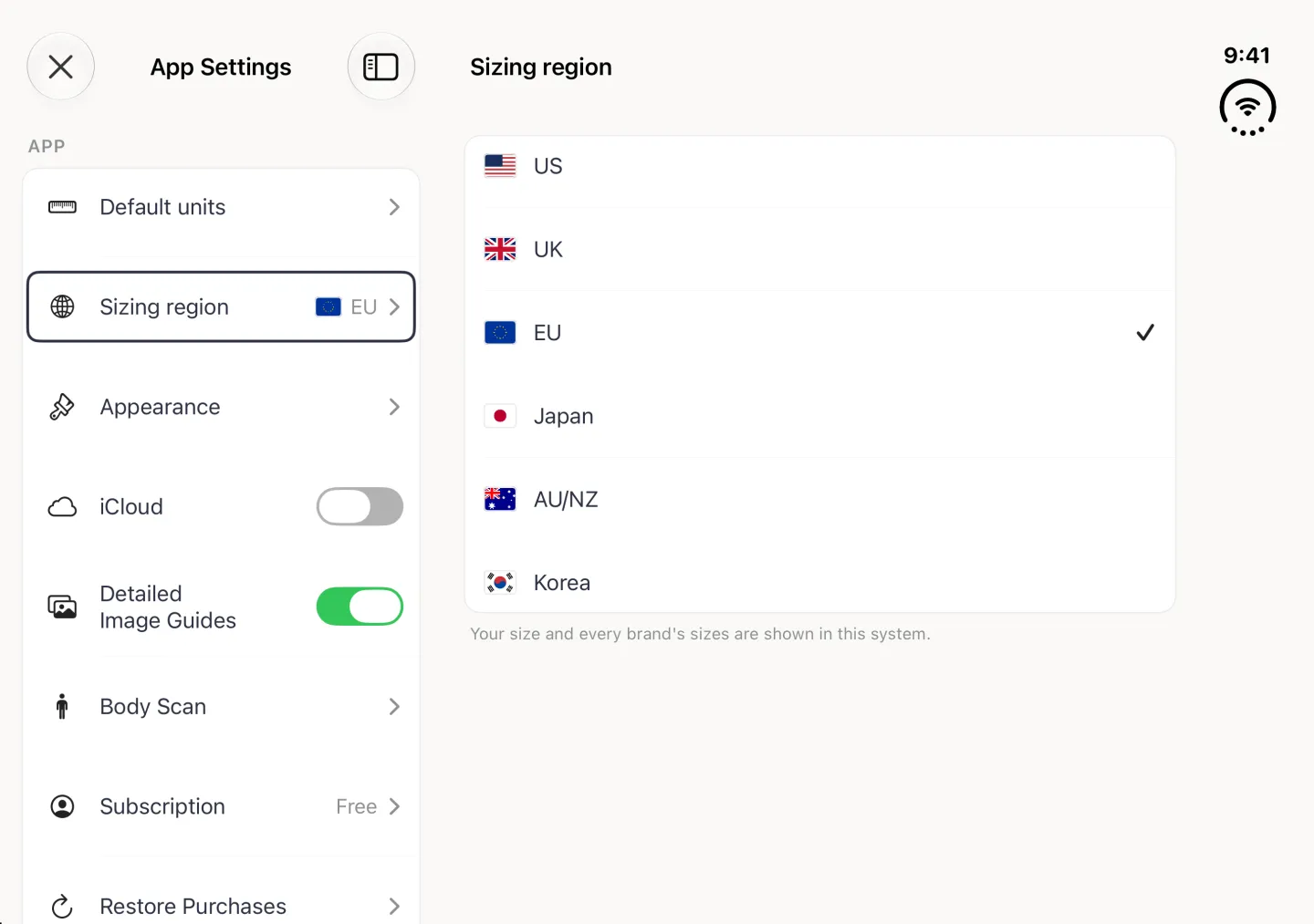1314x924 pixels.
Task: Choose AU/NZ as sizing region
Action: [x=820, y=499]
